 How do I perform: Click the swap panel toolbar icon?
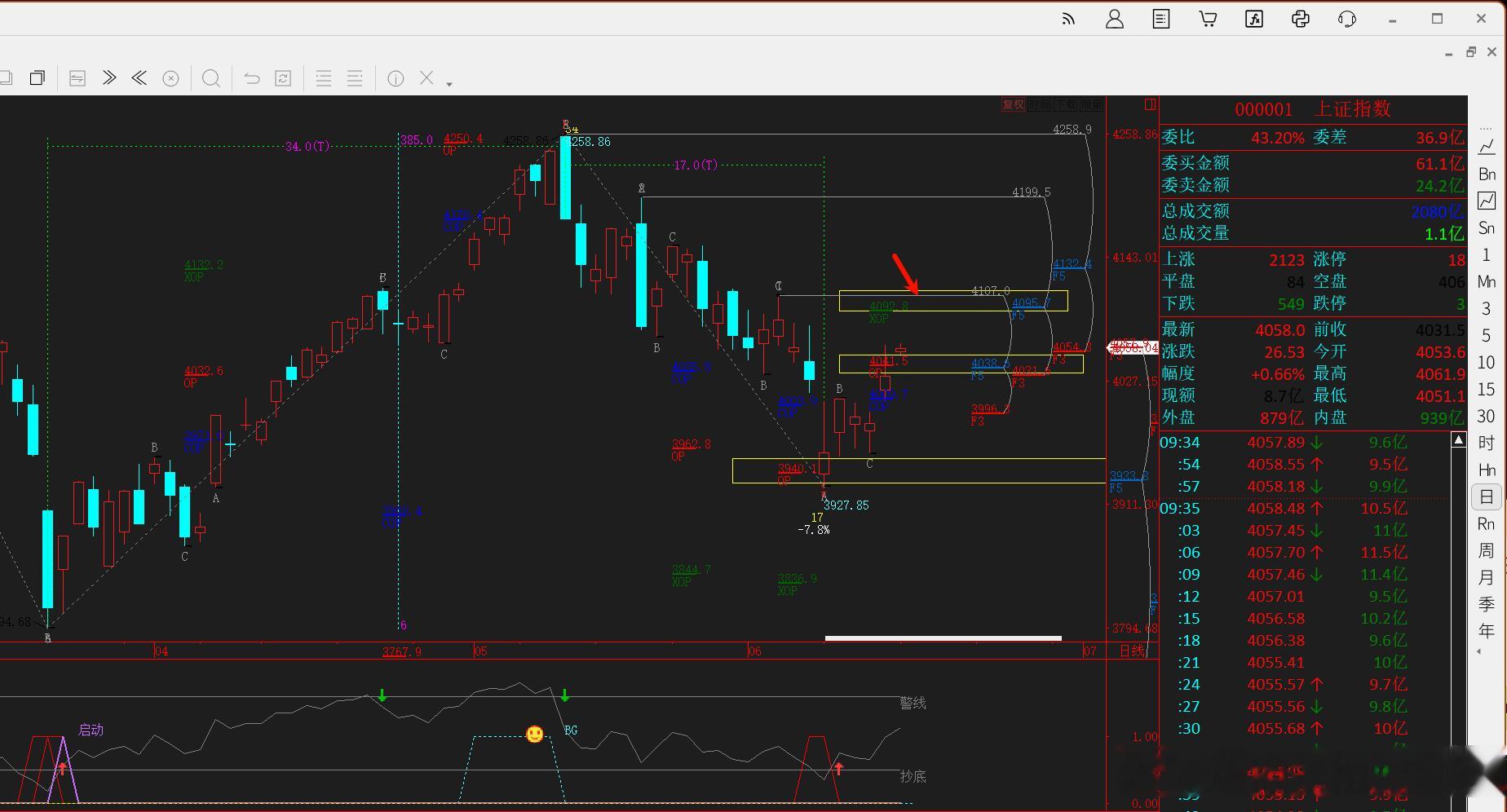pos(77,78)
